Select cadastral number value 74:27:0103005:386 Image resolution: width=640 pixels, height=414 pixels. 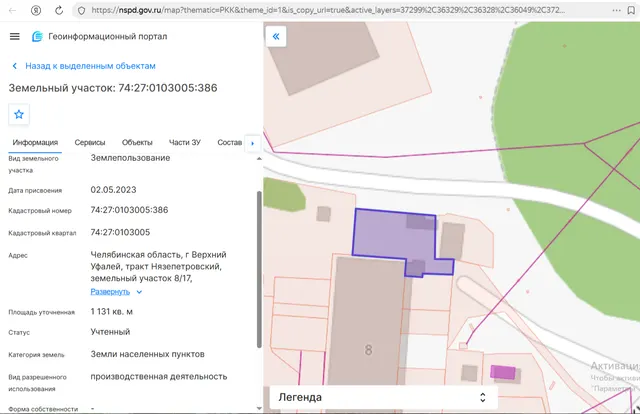pyautogui.click(x=129, y=210)
